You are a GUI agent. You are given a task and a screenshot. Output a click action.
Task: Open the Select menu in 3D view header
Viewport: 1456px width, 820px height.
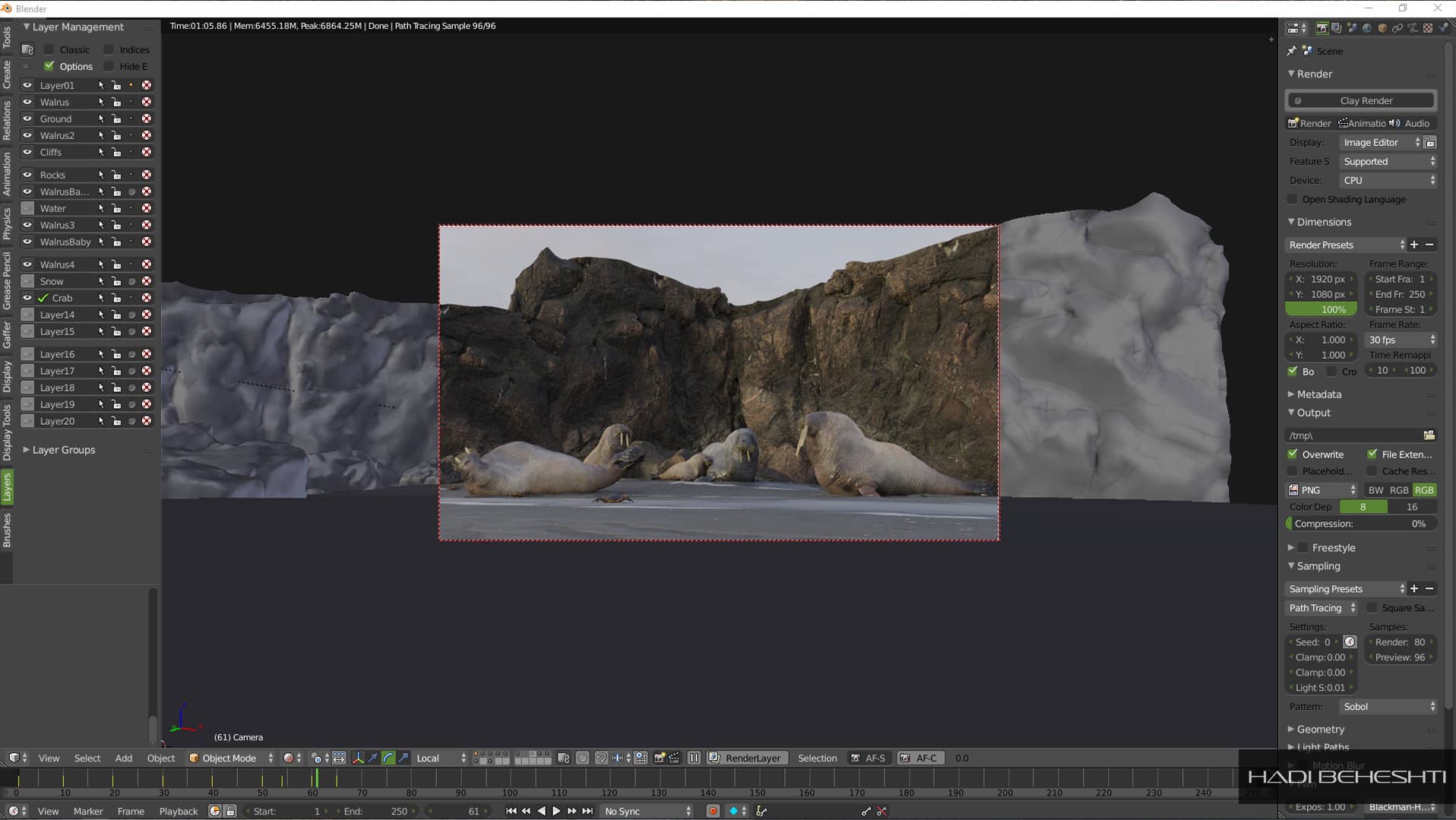pyautogui.click(x=87, y=758)
